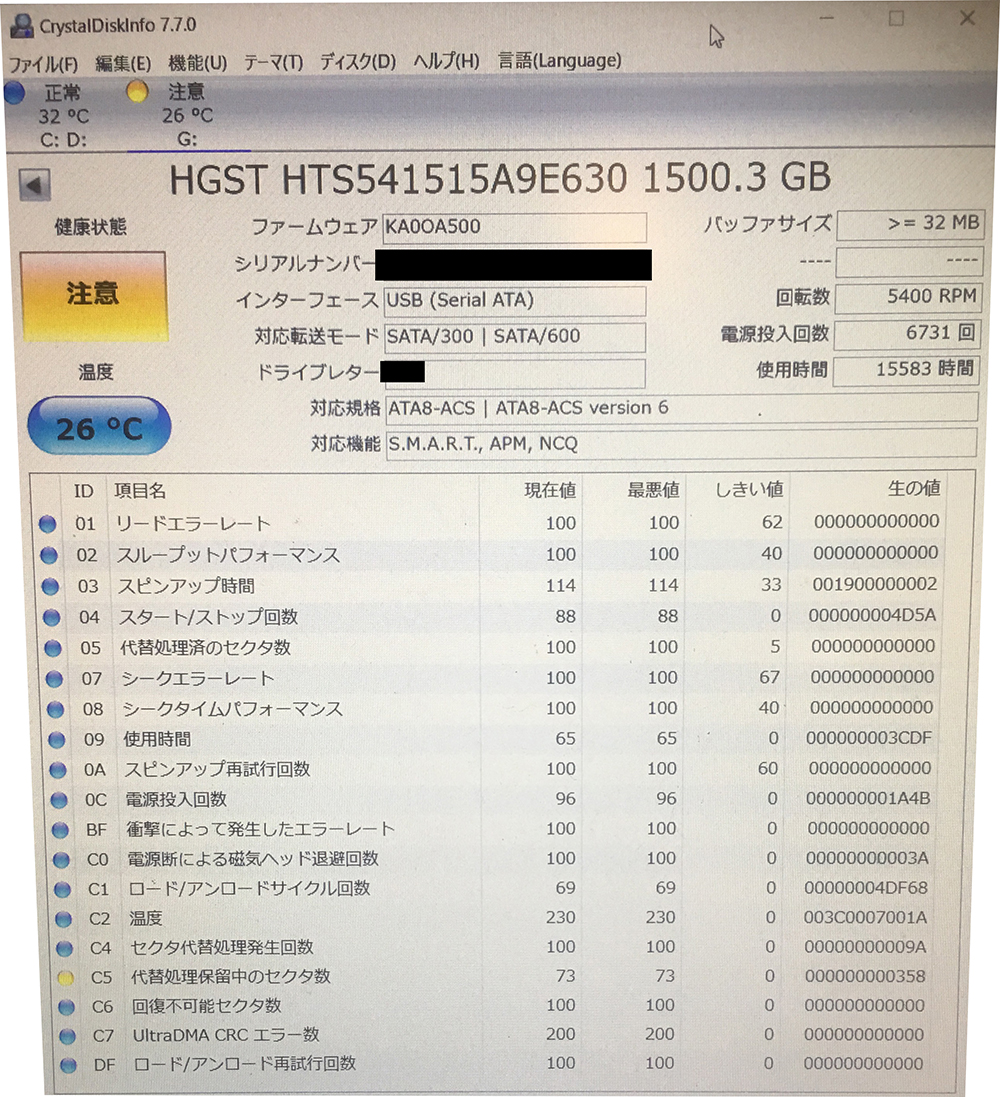Open the ディスク(D) menu
1000x1097 pixels.
(x=357, y=61)
